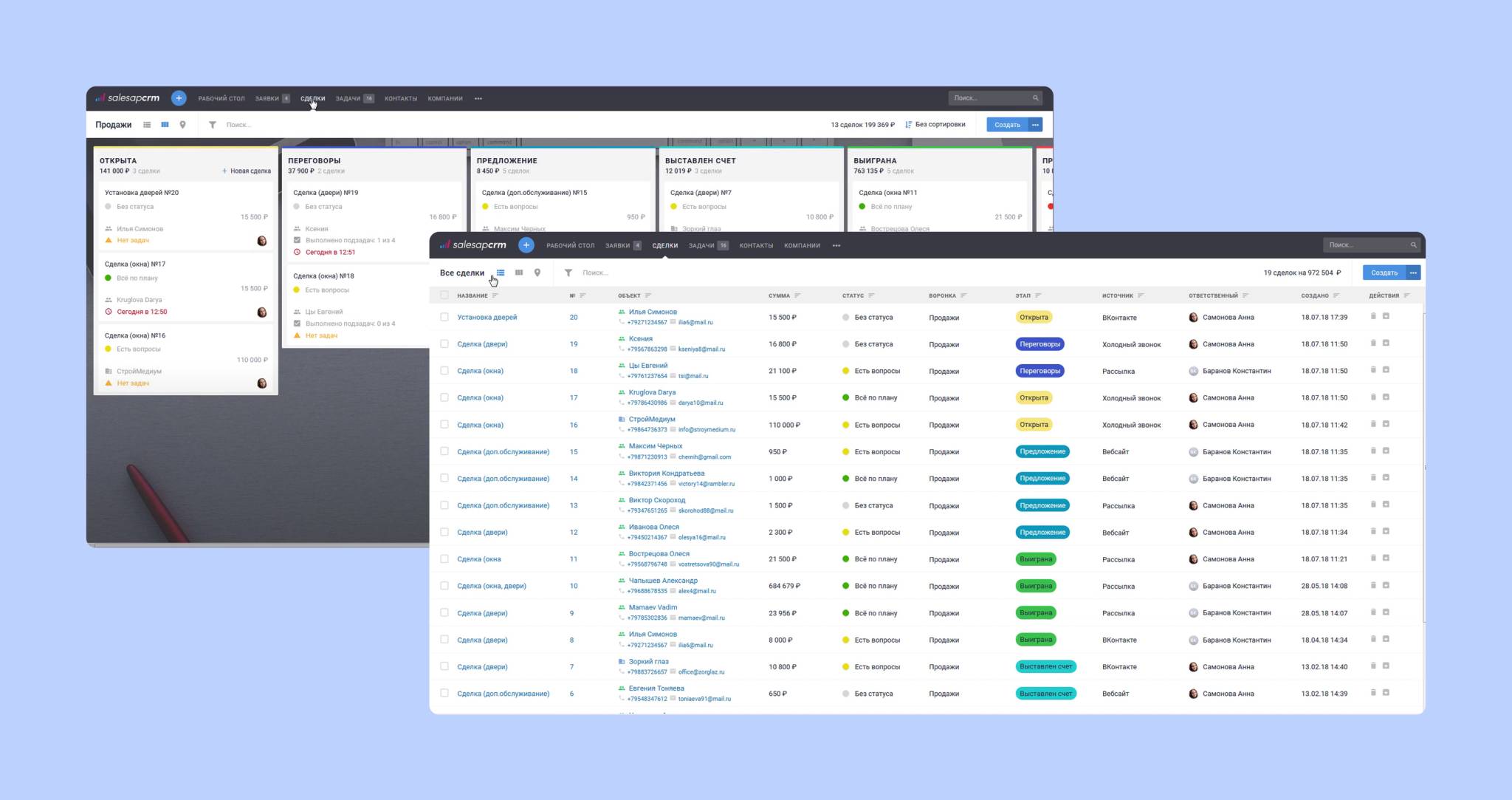Go to Контакты tab in front navbar
The image size is (1512, 800).
(756, 245)
